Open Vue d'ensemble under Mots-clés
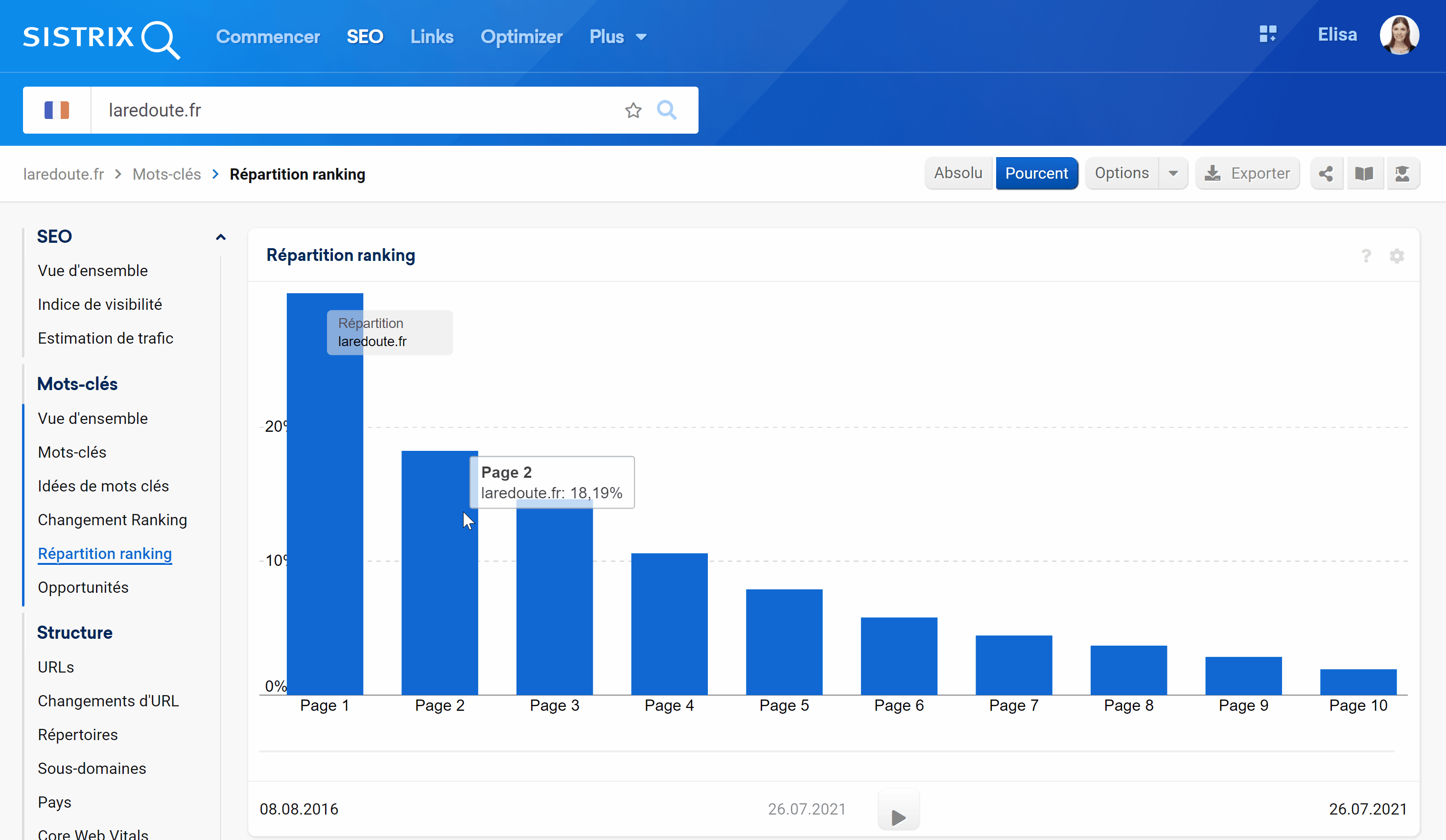Screen dimensions: 1446x840 click(93, 419)
